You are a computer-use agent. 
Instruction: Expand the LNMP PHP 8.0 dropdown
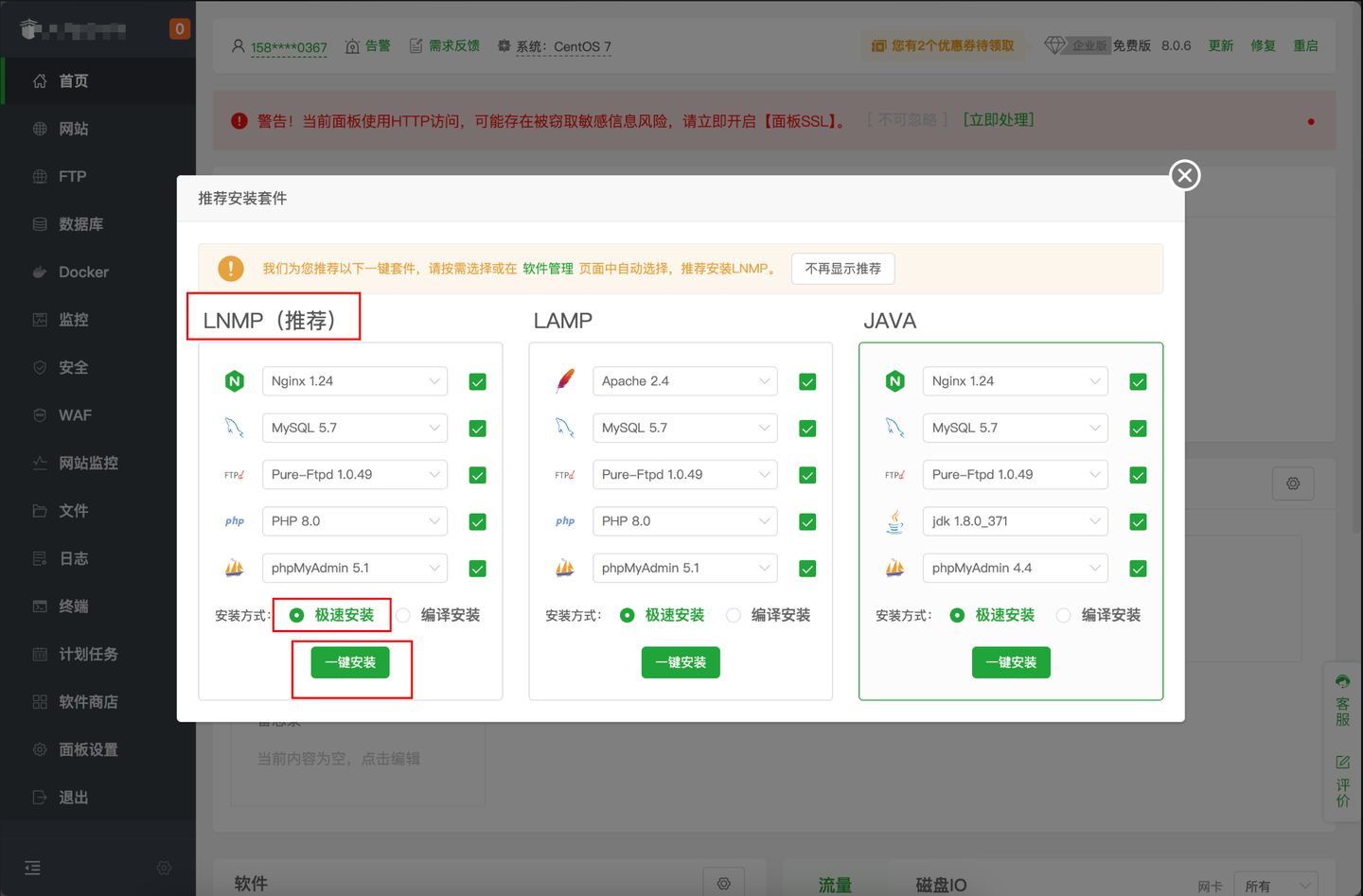click(x=355, y=521)
